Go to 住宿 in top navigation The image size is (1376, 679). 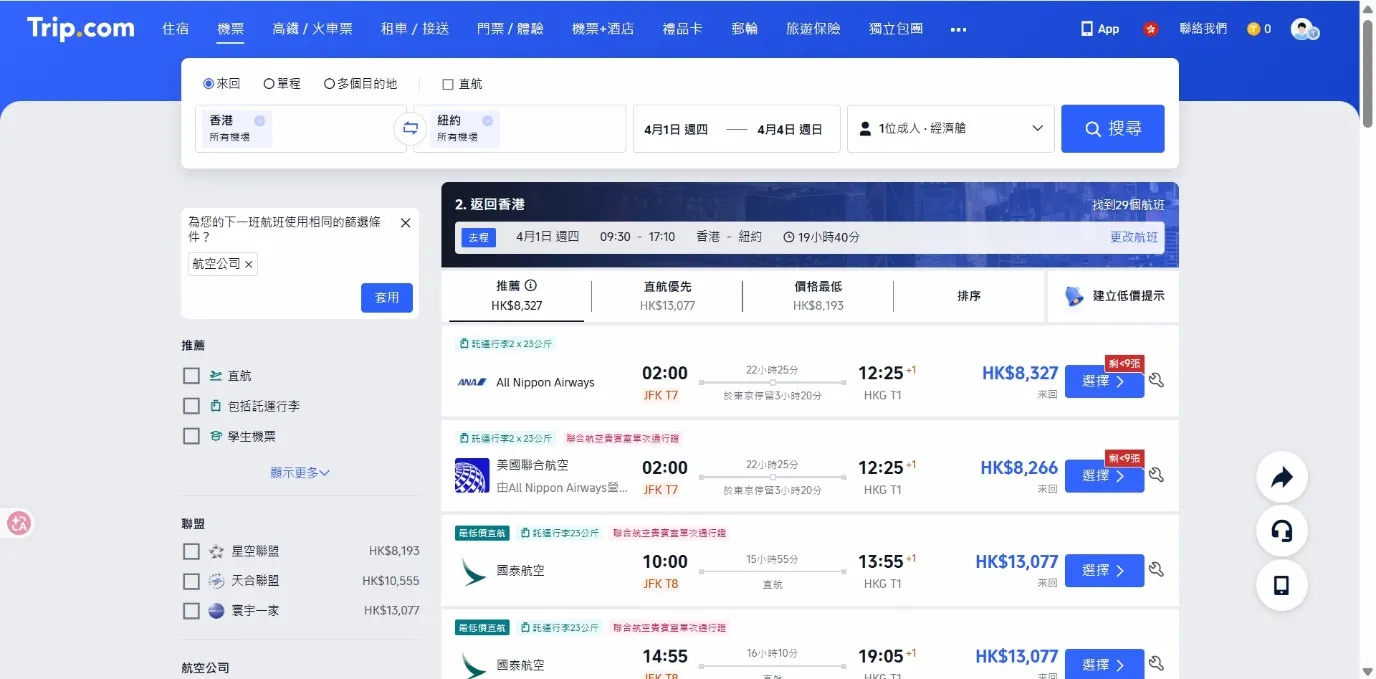(176, 29)
